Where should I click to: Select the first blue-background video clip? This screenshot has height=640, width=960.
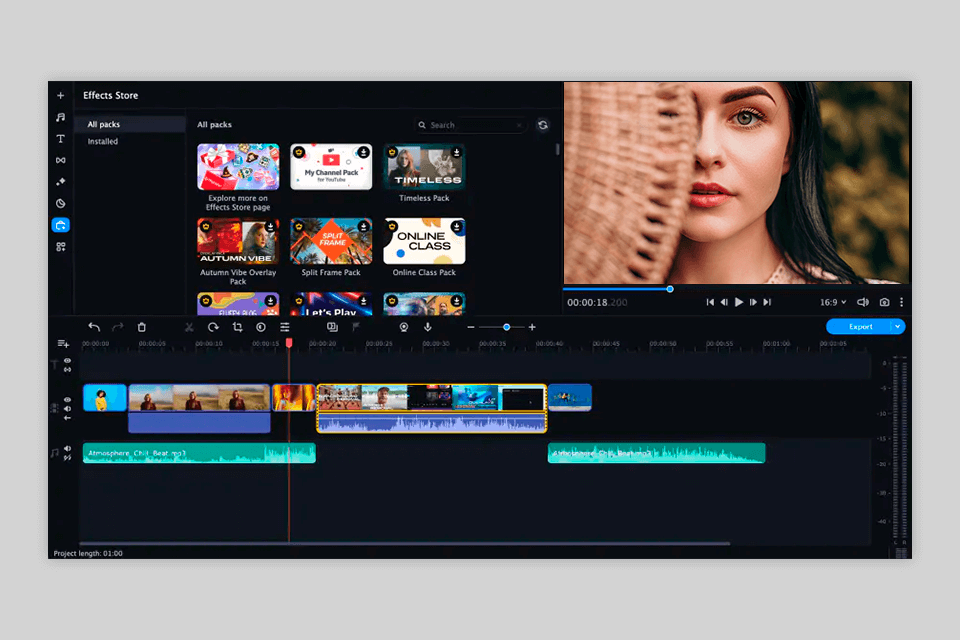(105, 397)
